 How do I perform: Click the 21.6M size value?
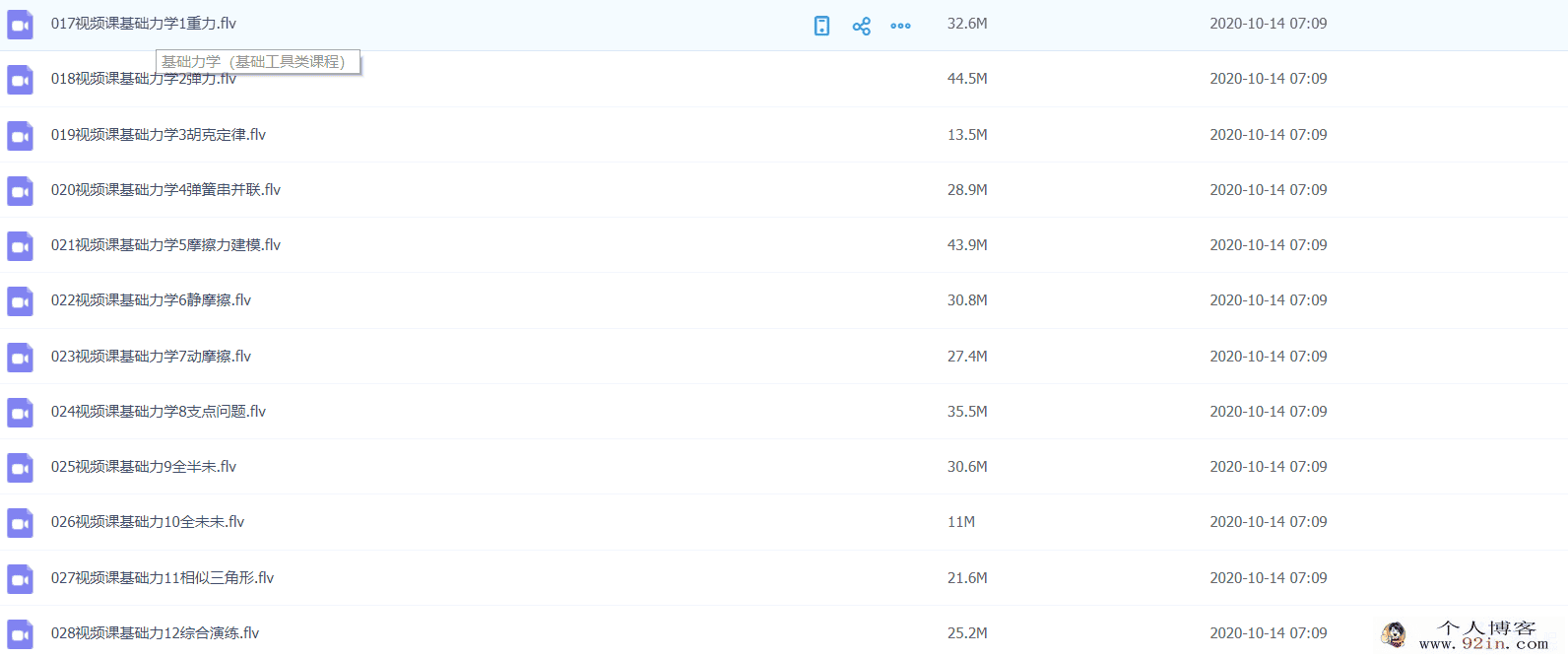pos(967,578)
